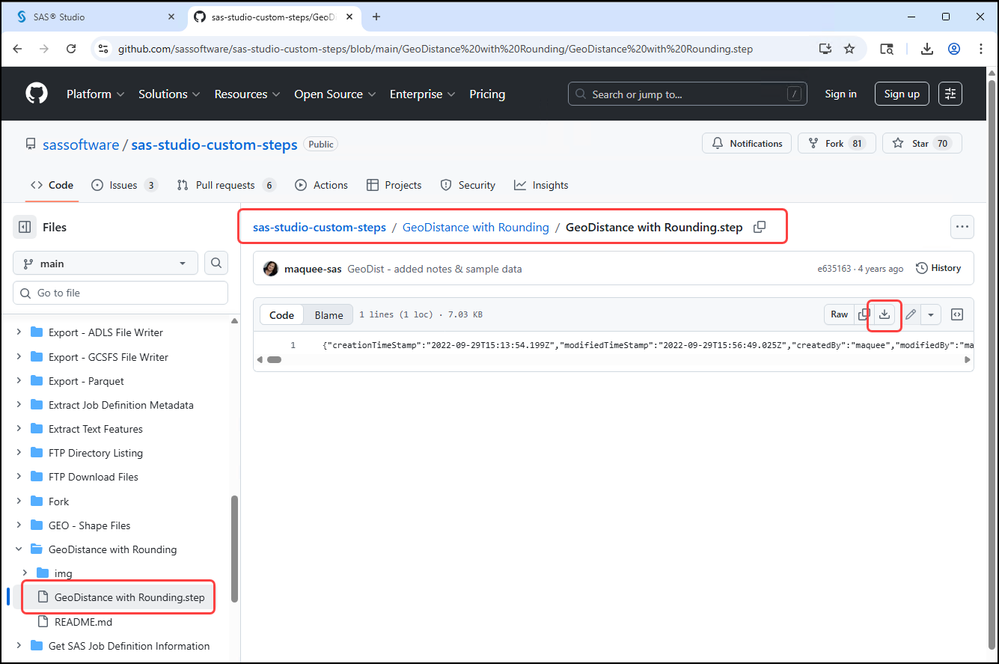Image resolution: width=999 pixels, height=664 pixels.
Task: Expand Export - Parquet folder
Action: pyautogui.click(x=18, y=380)
